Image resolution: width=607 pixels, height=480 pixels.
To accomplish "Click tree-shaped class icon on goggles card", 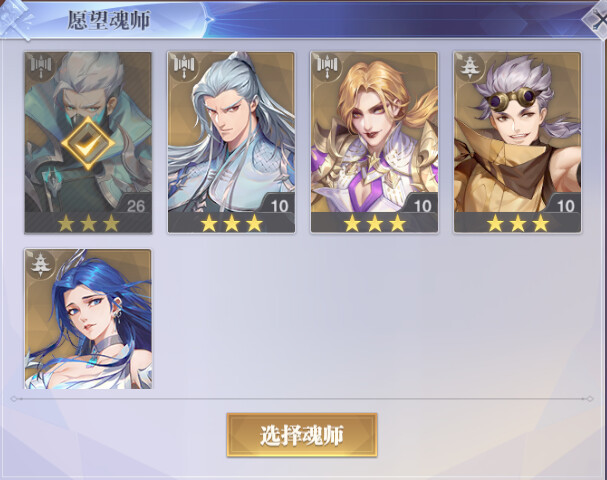I will (470, 67).
